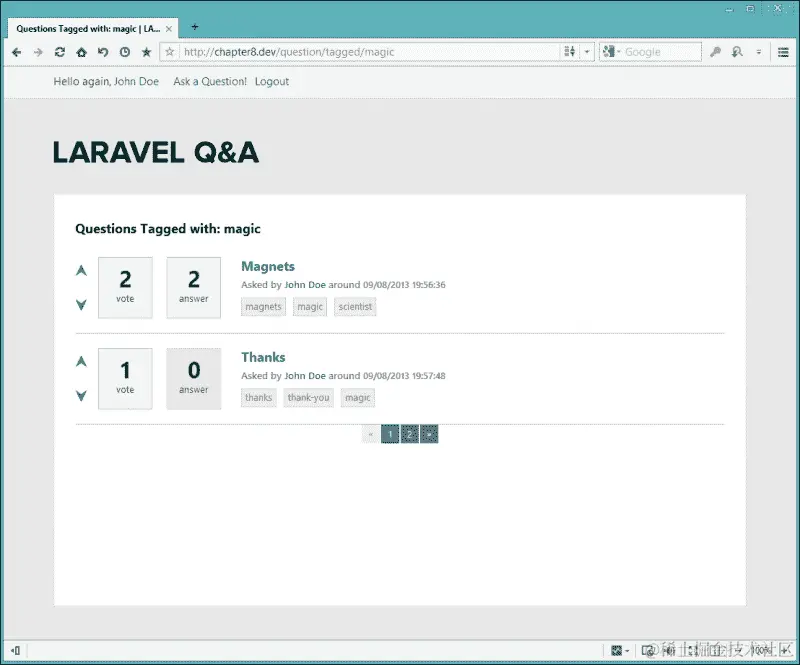
Task: Upvote the Magnets question
Action: [x=81, y=270]
